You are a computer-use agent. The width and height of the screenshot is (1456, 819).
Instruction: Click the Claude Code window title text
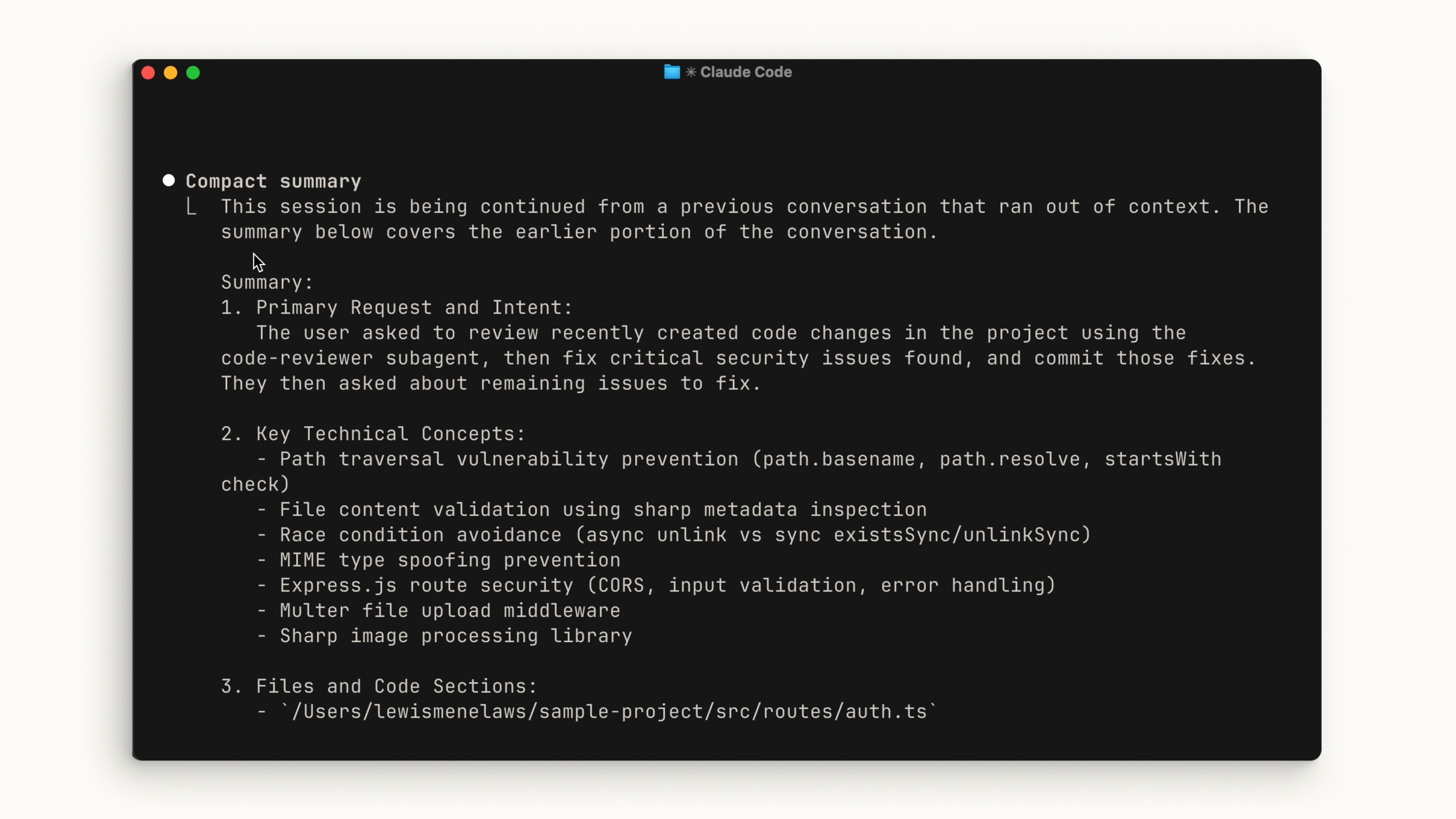pyautogui.click(x=745, y=72)
